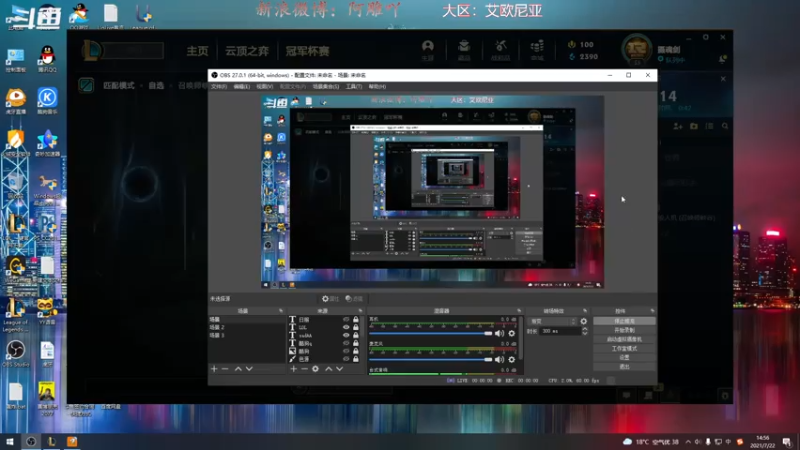
Task: Click Studio Mode button in Controls
Action: point(624,348)
